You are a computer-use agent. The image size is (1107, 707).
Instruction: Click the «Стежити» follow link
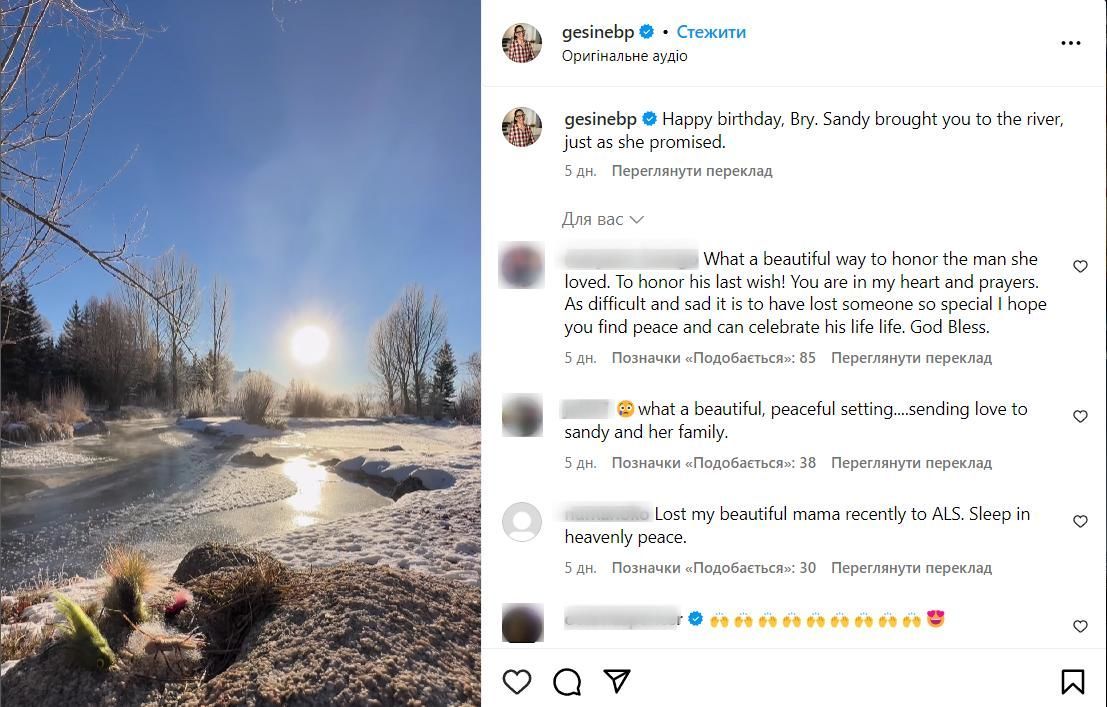(x=711, y=31)
